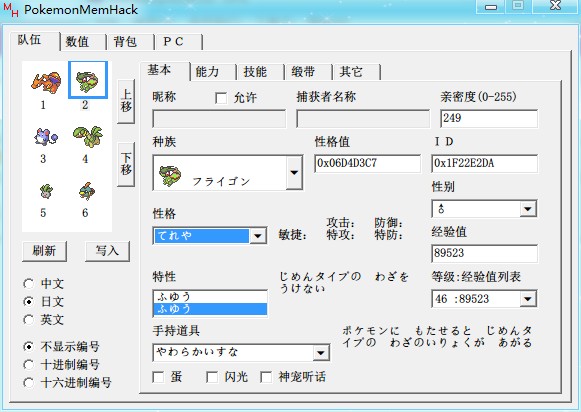Choose 十进制编号 radio option
581x412 pixels.
tap(29, 365)
